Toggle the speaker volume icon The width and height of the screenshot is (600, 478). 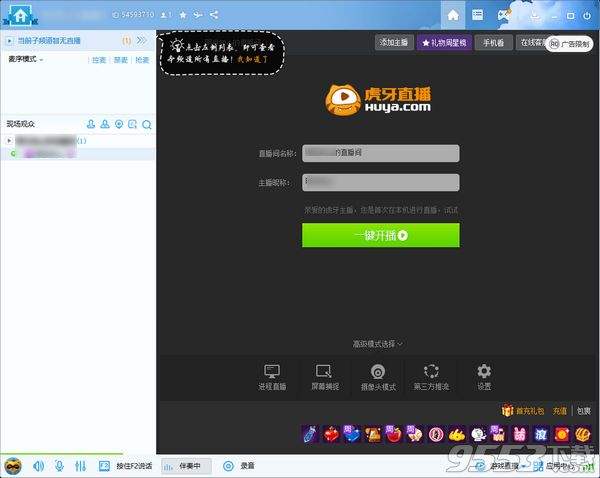39,466
